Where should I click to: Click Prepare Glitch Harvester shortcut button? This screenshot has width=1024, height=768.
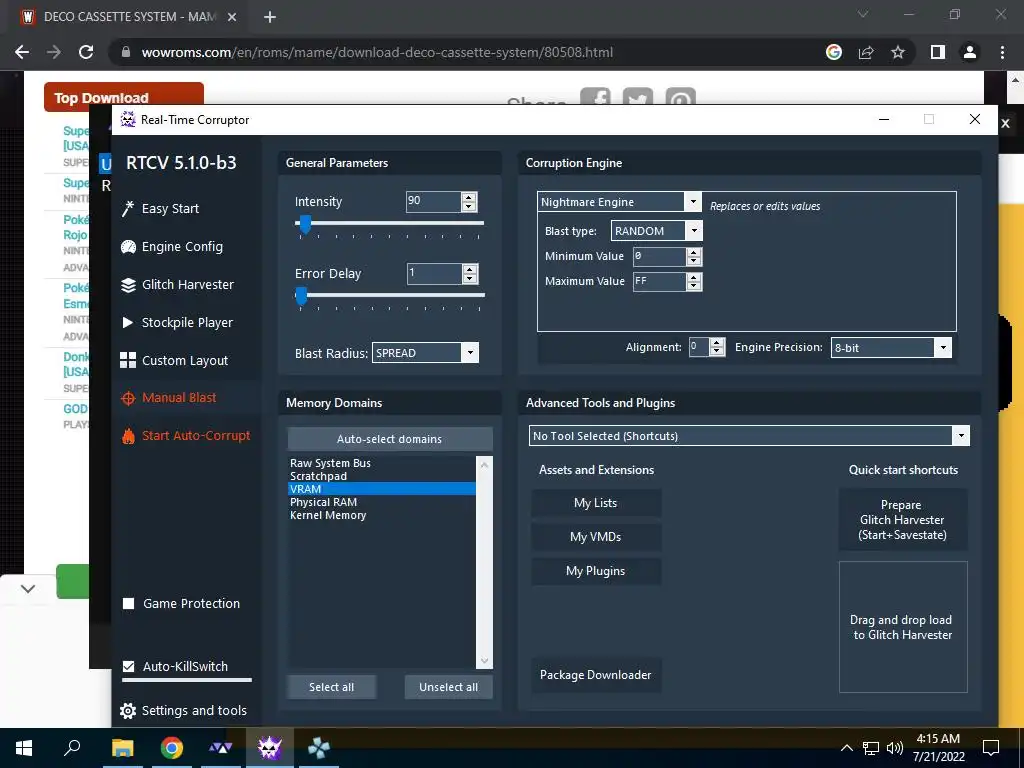pyautogui.click(x=903, y=520)
